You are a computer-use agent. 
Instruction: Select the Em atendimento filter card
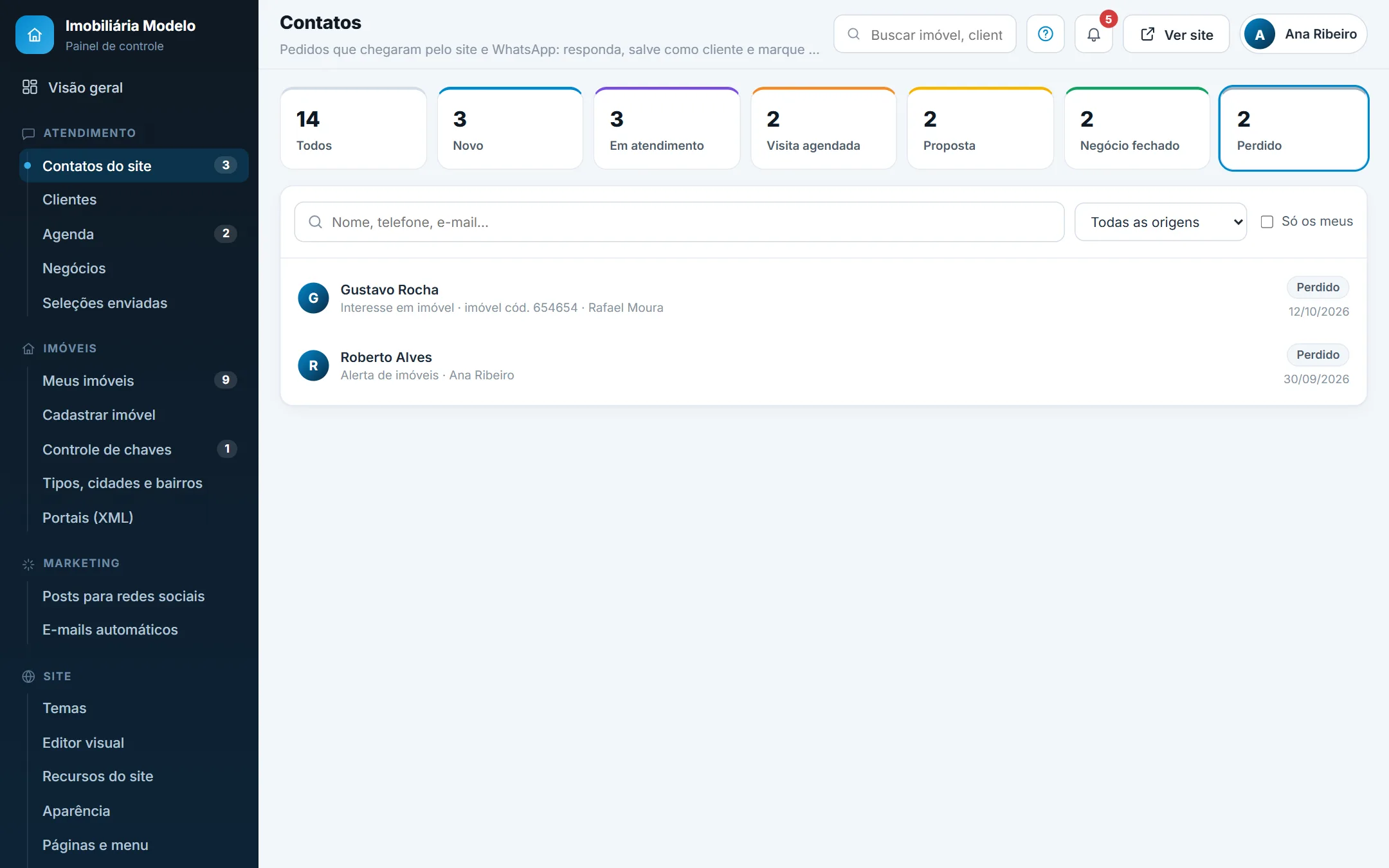(x=667, y=129)
